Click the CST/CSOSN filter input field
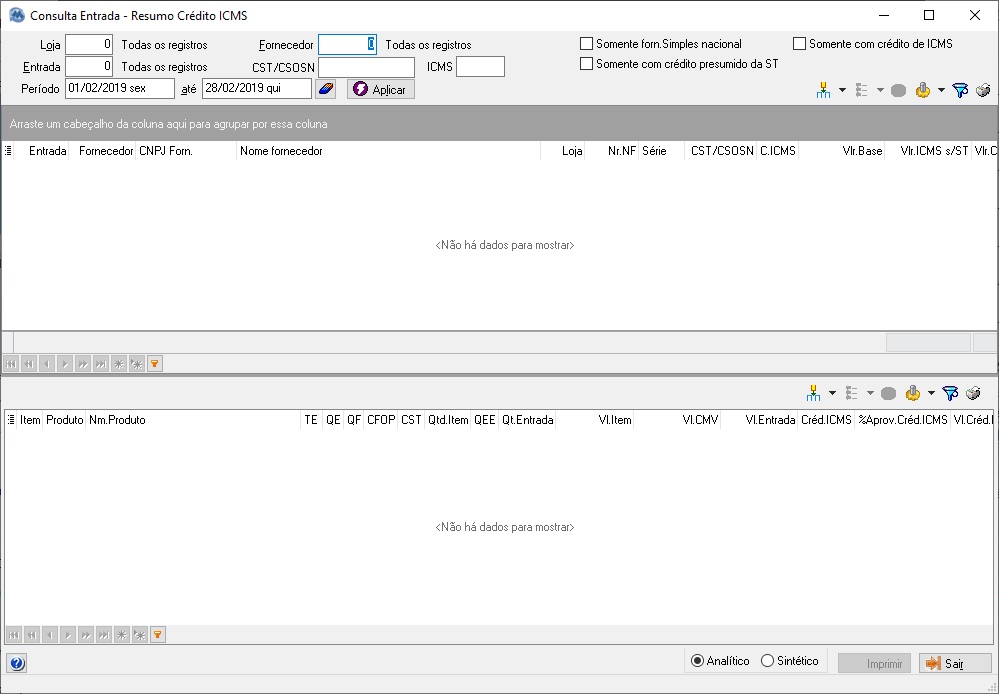This screenshot has height=694, width=999. 366,67
